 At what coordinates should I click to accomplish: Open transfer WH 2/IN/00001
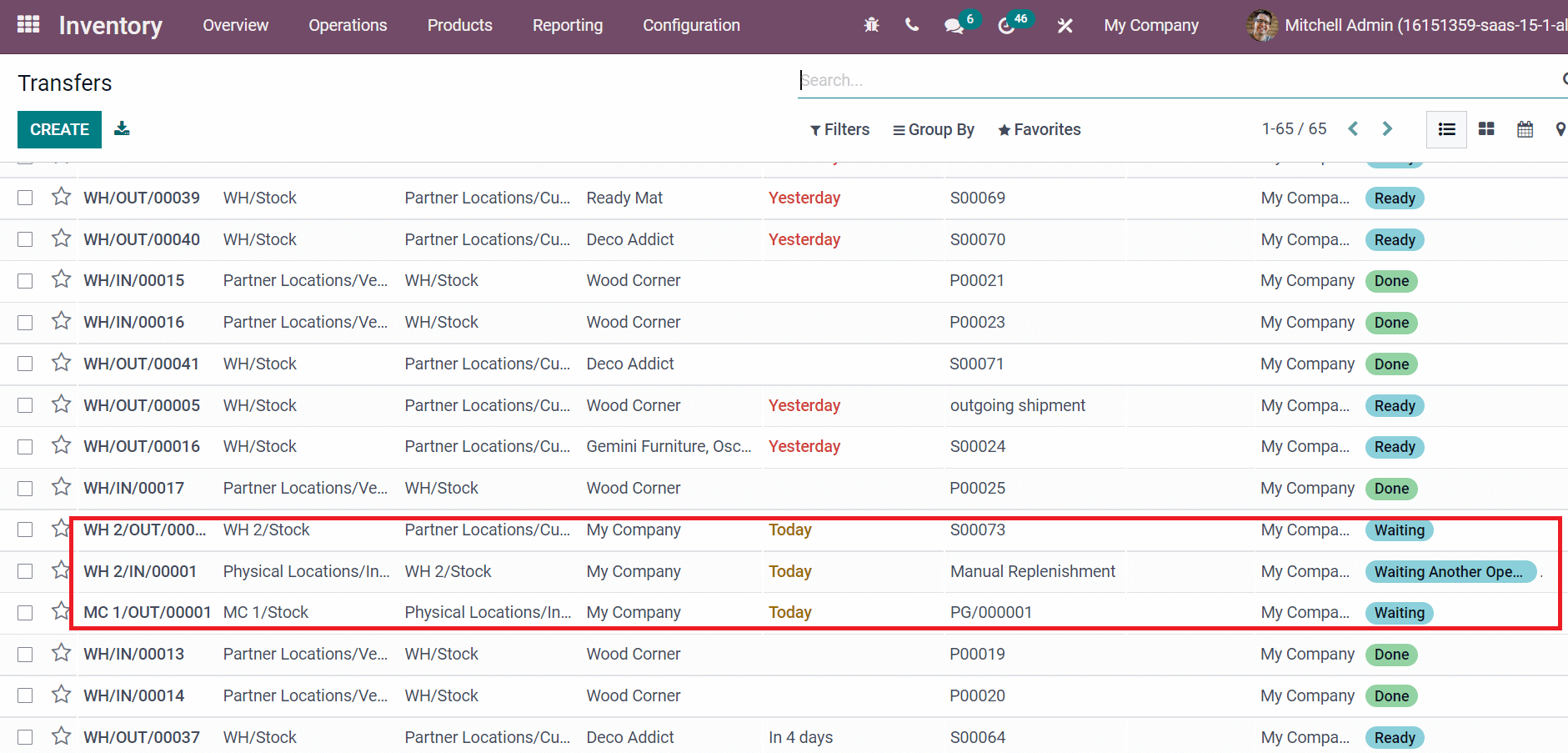(140, 571)
